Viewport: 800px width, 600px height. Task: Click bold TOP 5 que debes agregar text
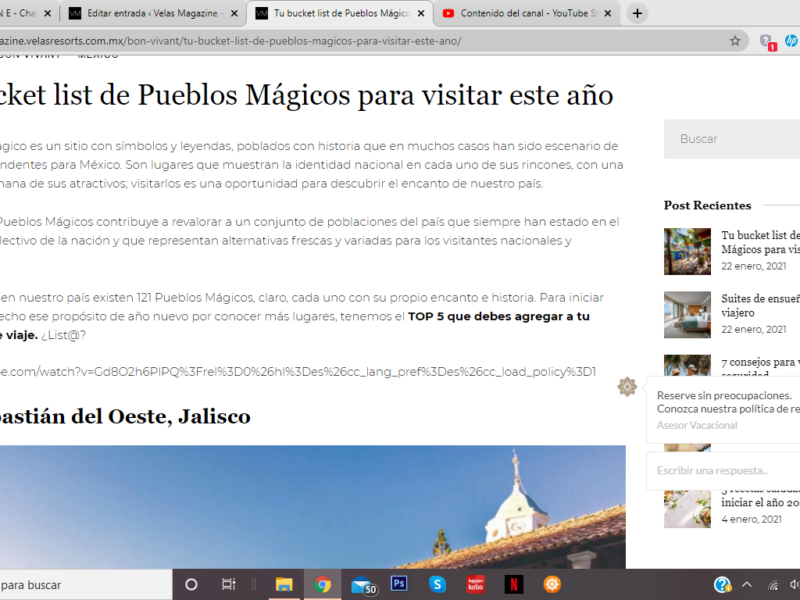pos(498,316)
